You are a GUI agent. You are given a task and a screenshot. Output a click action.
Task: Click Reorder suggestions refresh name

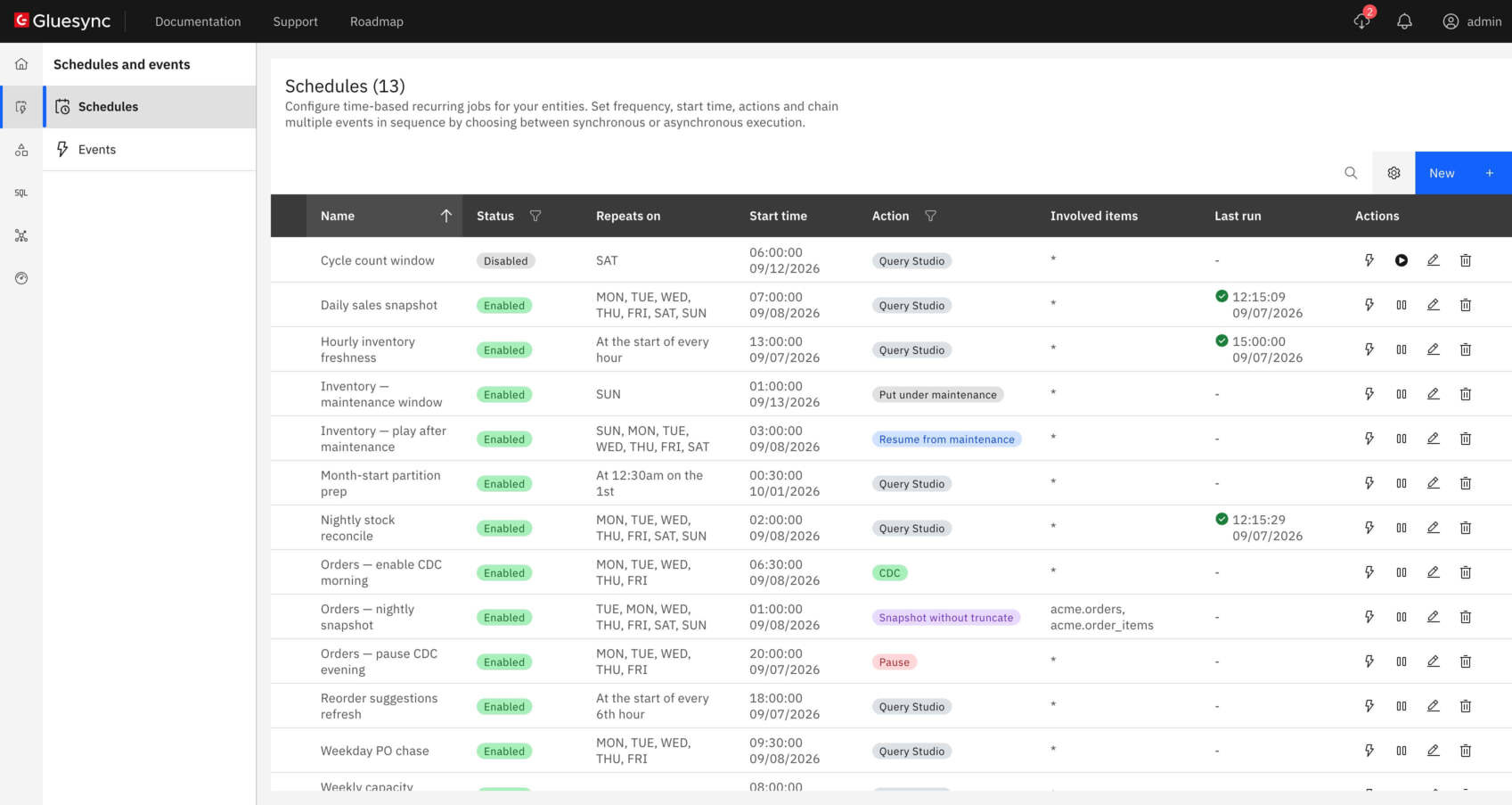click(380, 706)
